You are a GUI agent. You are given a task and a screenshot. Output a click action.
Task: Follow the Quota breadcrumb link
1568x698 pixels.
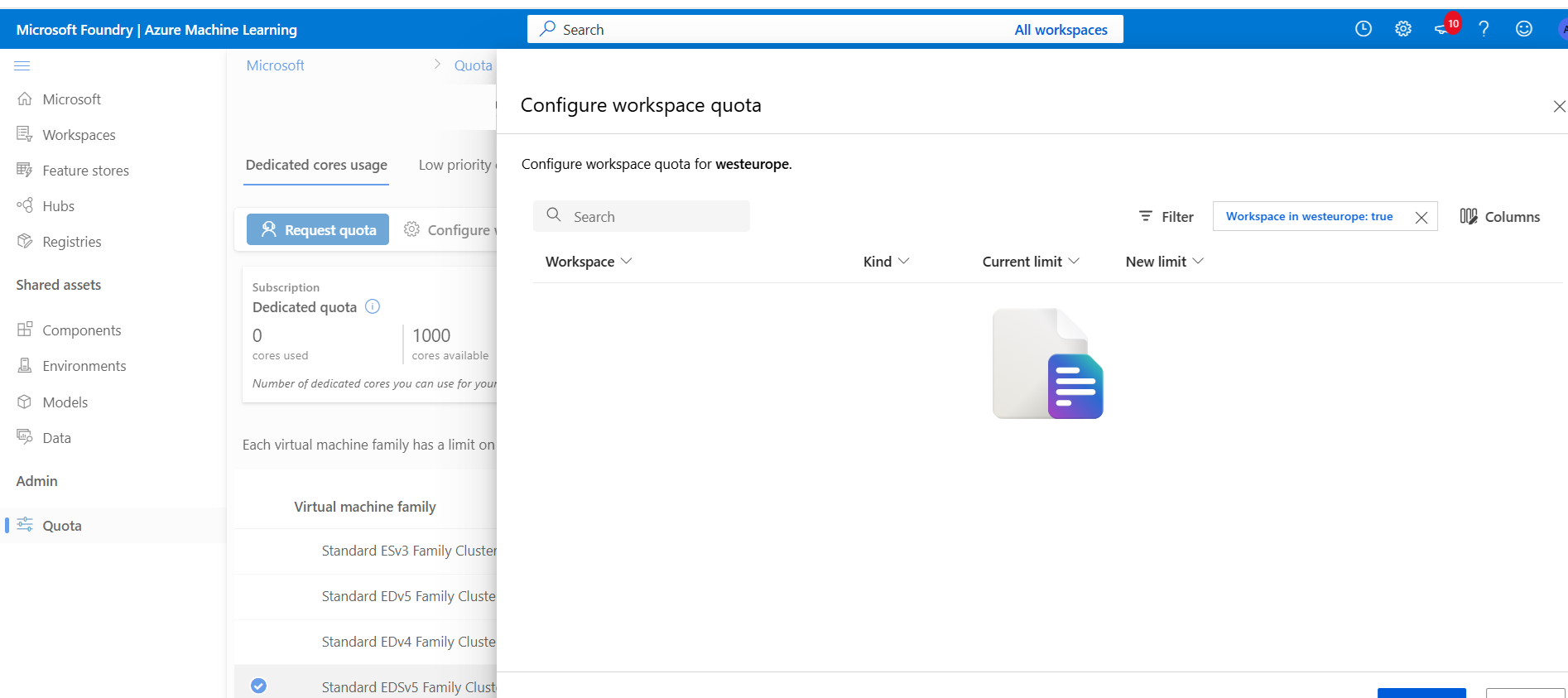pos(473,65)
